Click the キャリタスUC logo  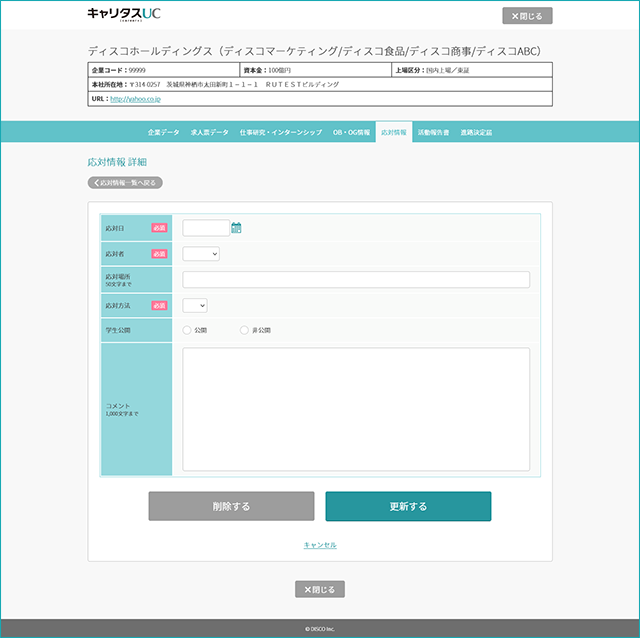[x=124, y=14]
